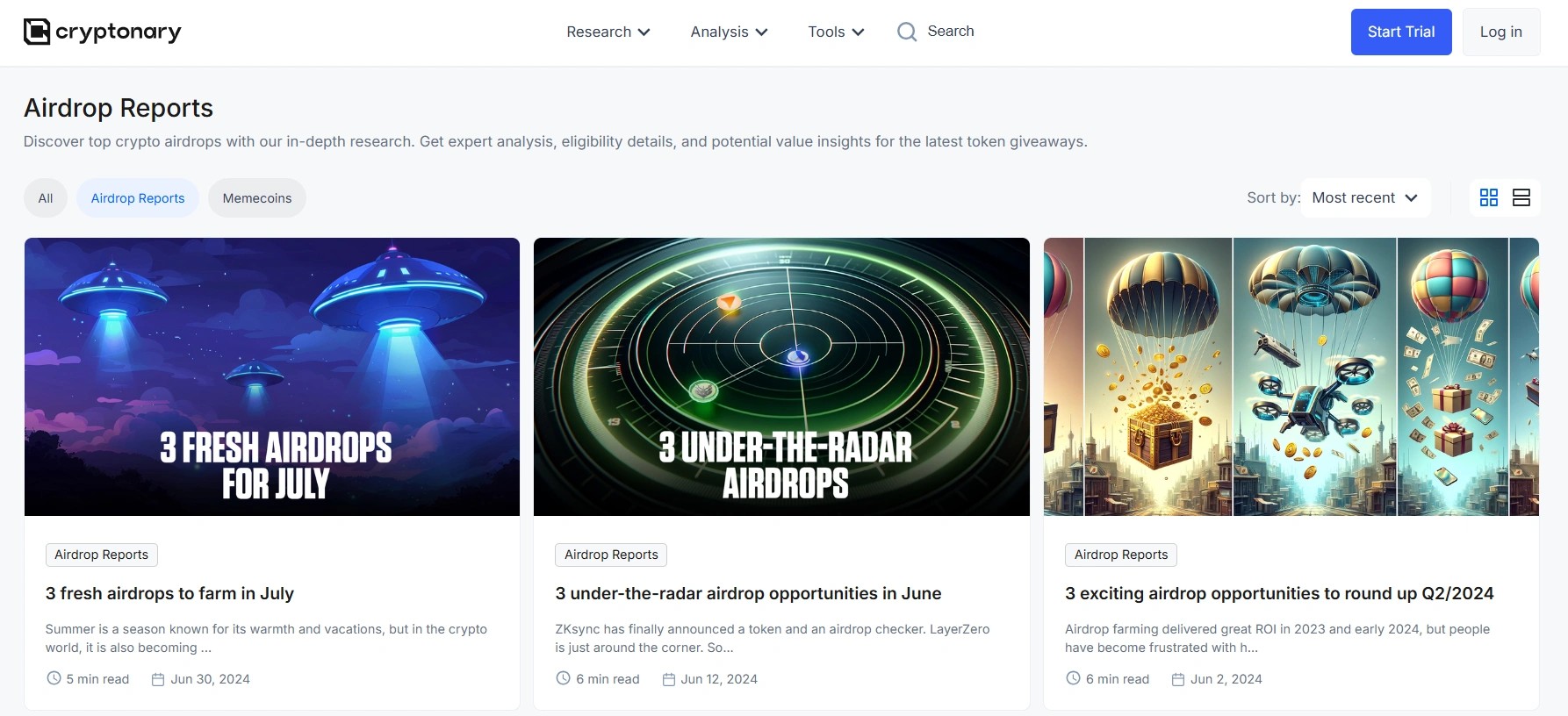Click the 'ZKsync has finally announced' excerpt

coord(773,638)
